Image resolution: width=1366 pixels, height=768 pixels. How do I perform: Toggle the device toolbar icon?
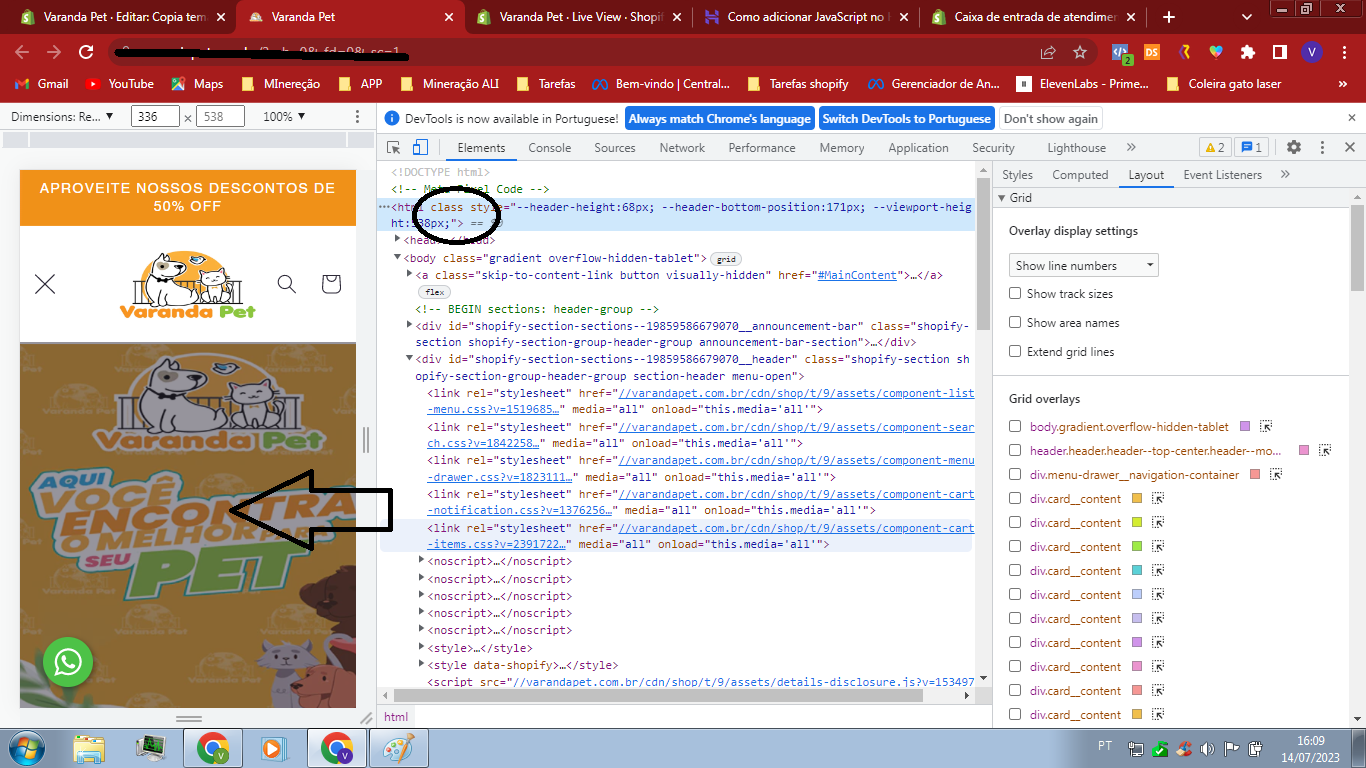(420, 147)
